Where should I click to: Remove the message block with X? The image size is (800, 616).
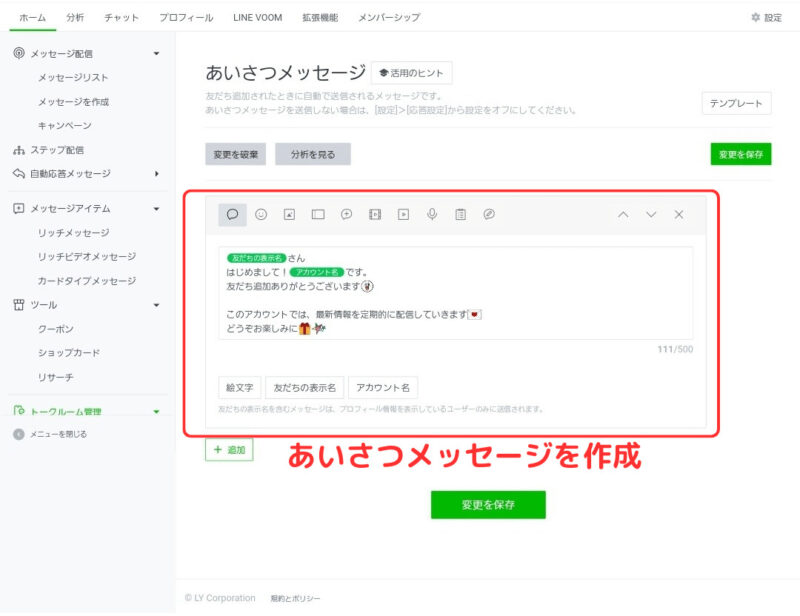coord(679,214)
